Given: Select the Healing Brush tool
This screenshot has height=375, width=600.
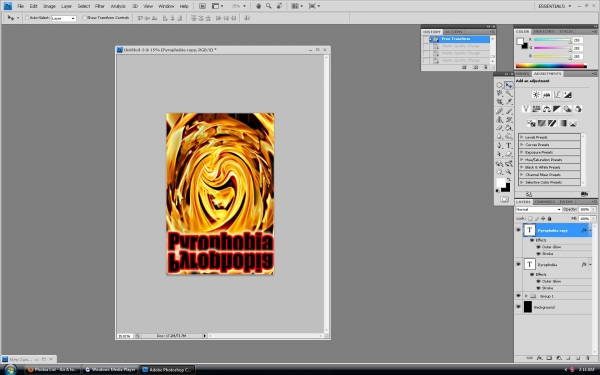Looking at the screenshot, I should 499,111.
